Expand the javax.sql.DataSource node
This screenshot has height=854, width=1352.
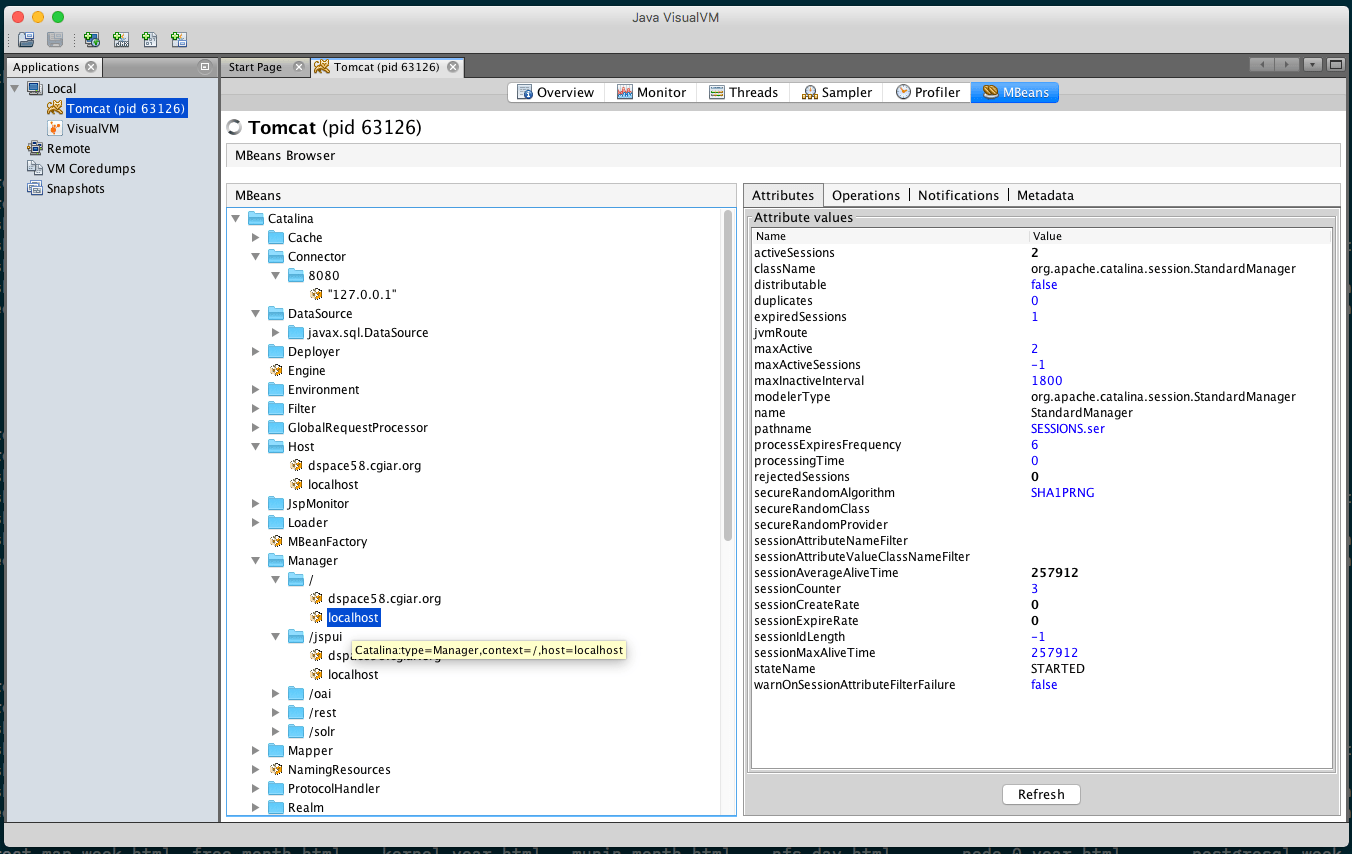[276, 333]
